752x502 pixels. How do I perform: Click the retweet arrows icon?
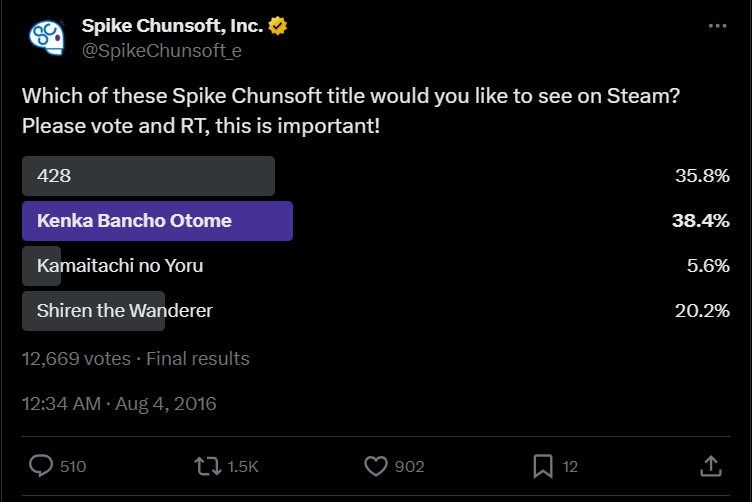click(x=208, y=466)
